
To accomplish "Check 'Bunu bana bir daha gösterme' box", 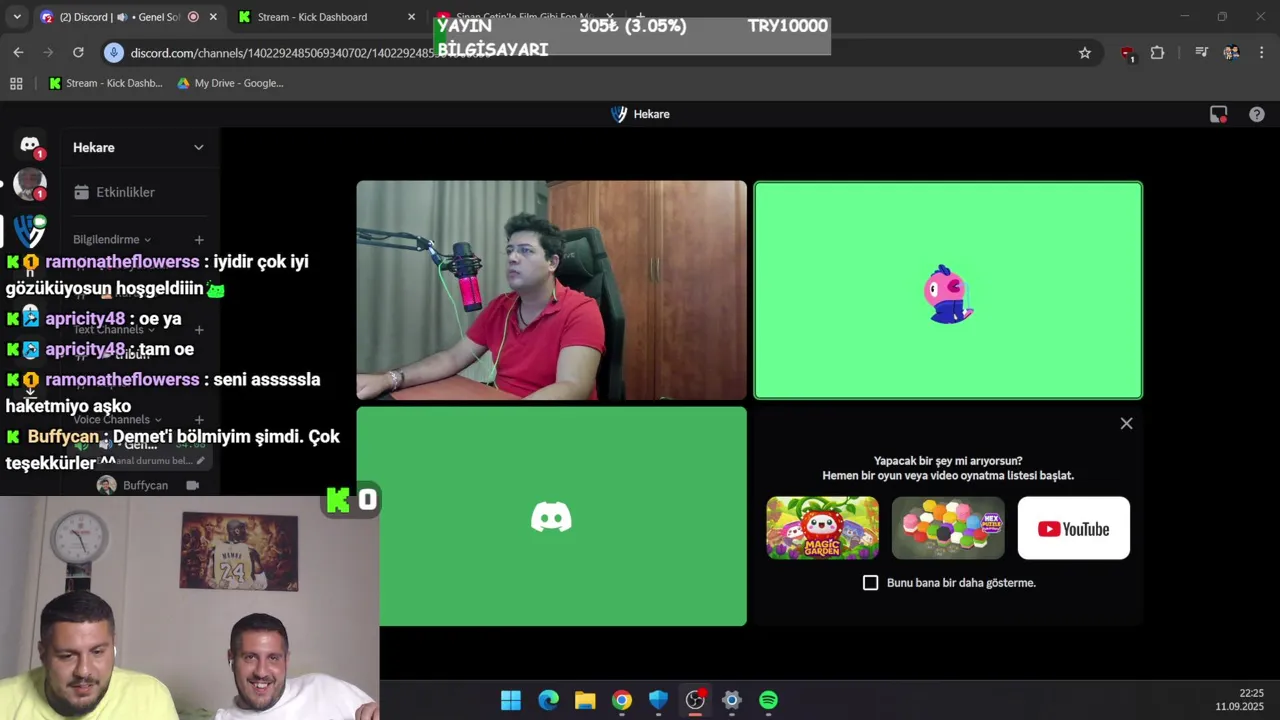I will coord(870,582).
